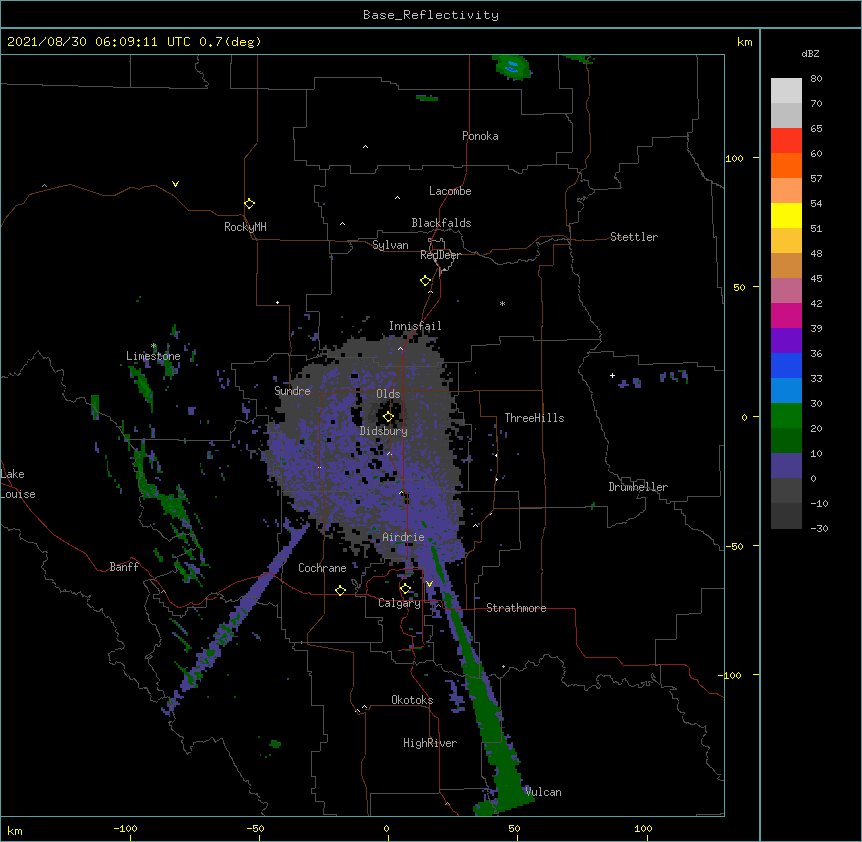Click the white asterisk east of Innisfail
Viewport: 862px width, 842px height.
click(502, 303)
